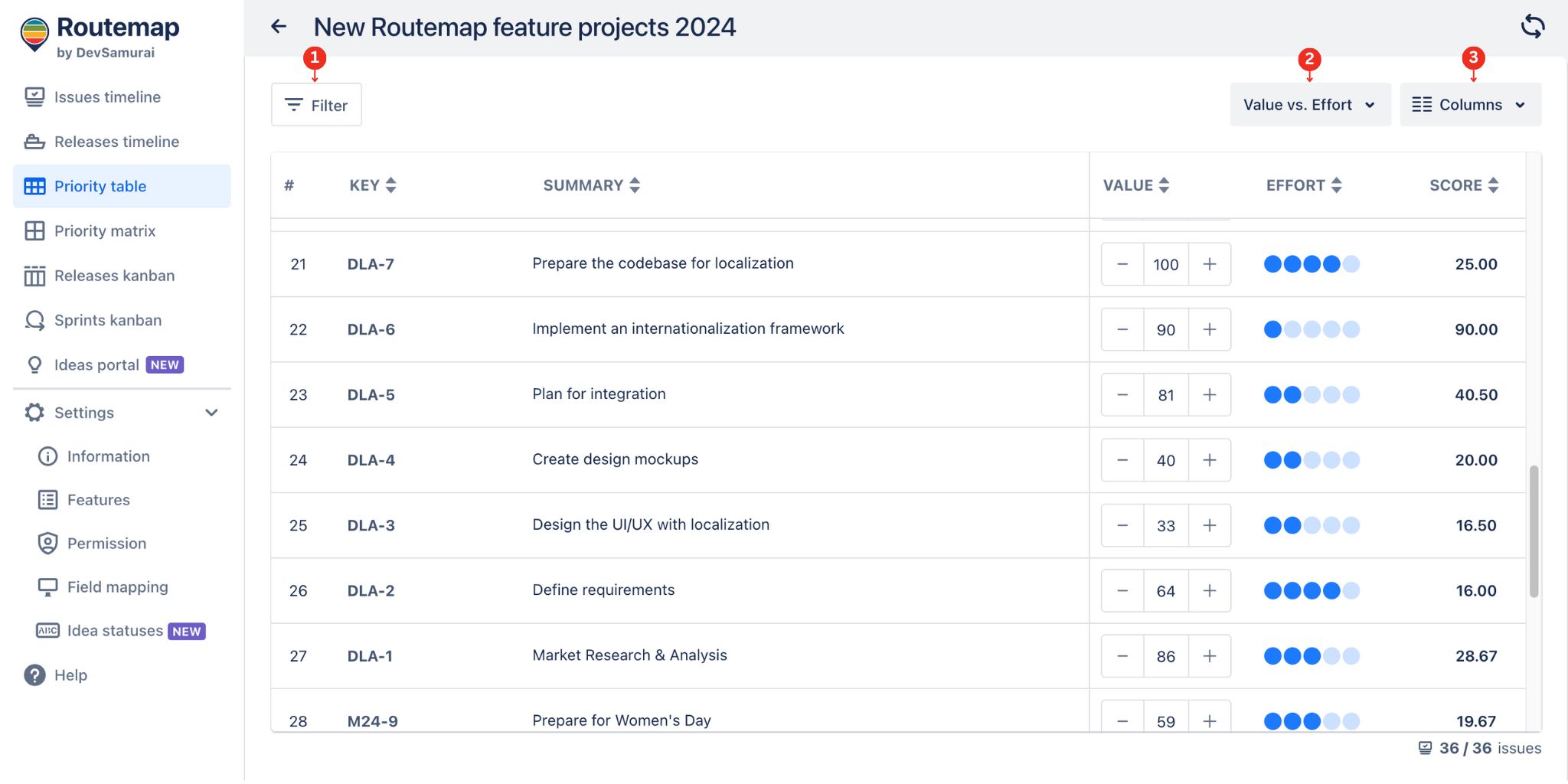This screenshot has width=1568, height=784.
Task: Switch to Issues timeline view
Action: (107, 97)
